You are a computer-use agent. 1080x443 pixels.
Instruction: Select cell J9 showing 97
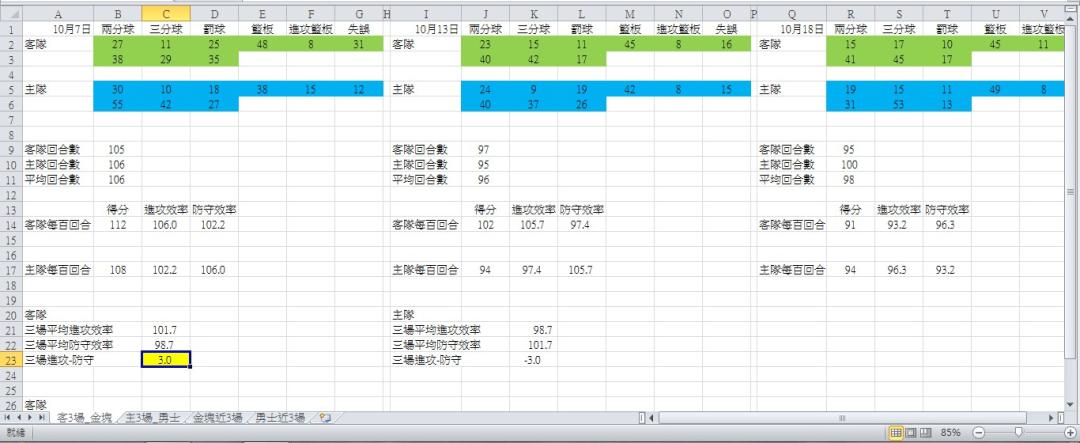pos(486,150)
